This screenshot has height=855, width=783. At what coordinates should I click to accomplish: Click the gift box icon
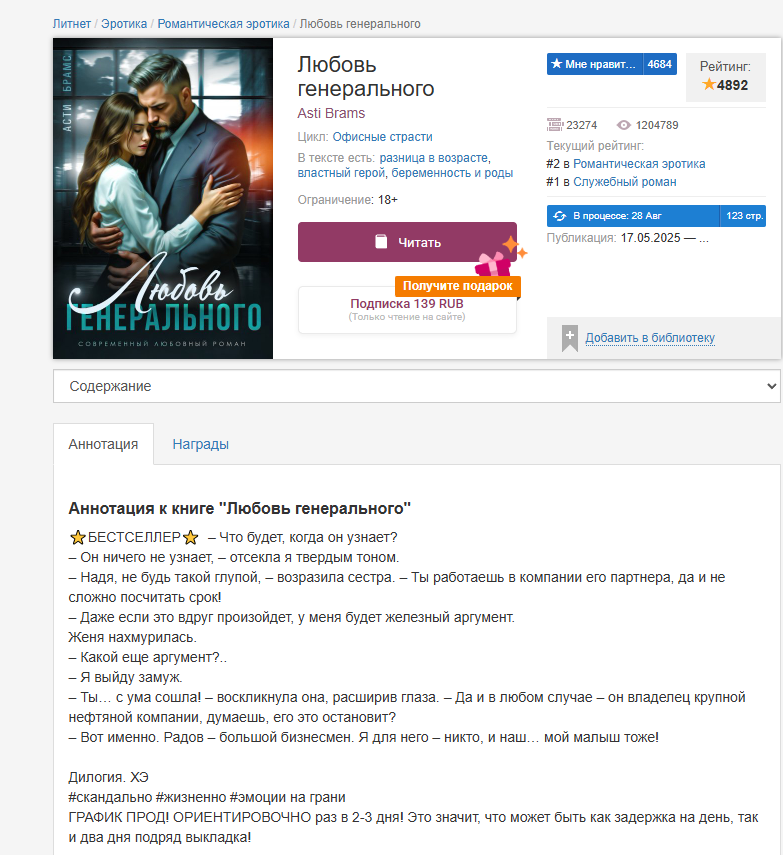tap(493, 264)
